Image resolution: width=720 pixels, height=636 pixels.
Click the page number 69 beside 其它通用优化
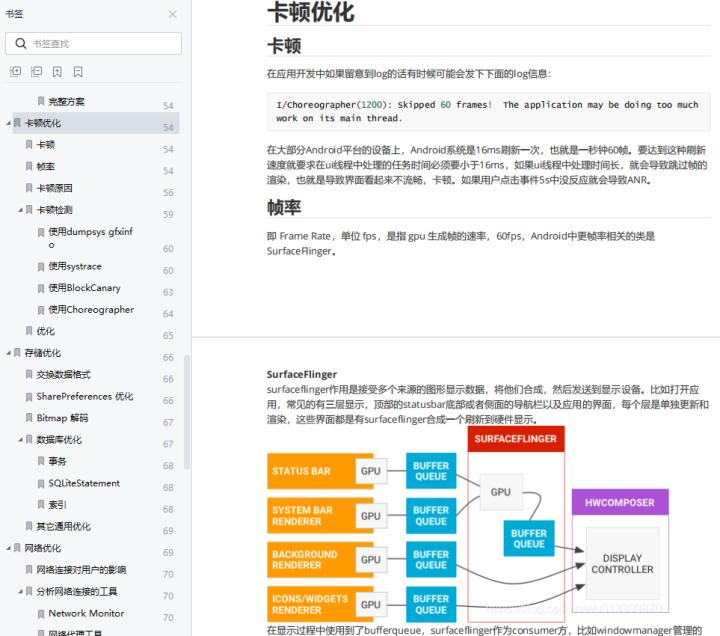[x=168, y=531]
